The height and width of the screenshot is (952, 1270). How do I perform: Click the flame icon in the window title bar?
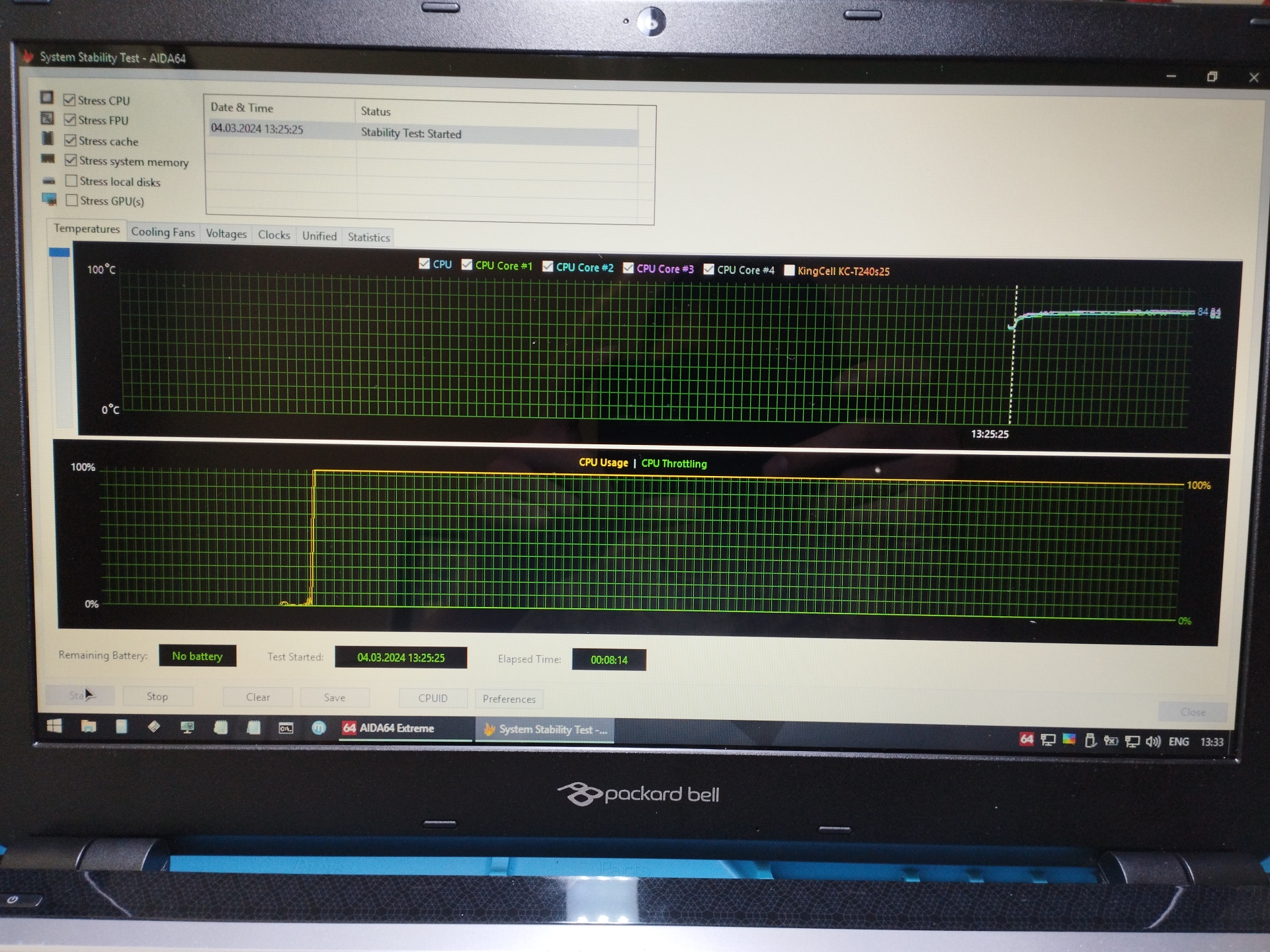[x=27, y=56]
